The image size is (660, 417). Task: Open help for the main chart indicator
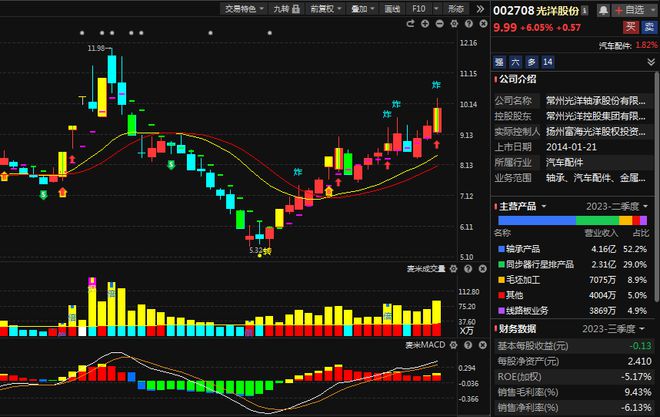(469, 24)
